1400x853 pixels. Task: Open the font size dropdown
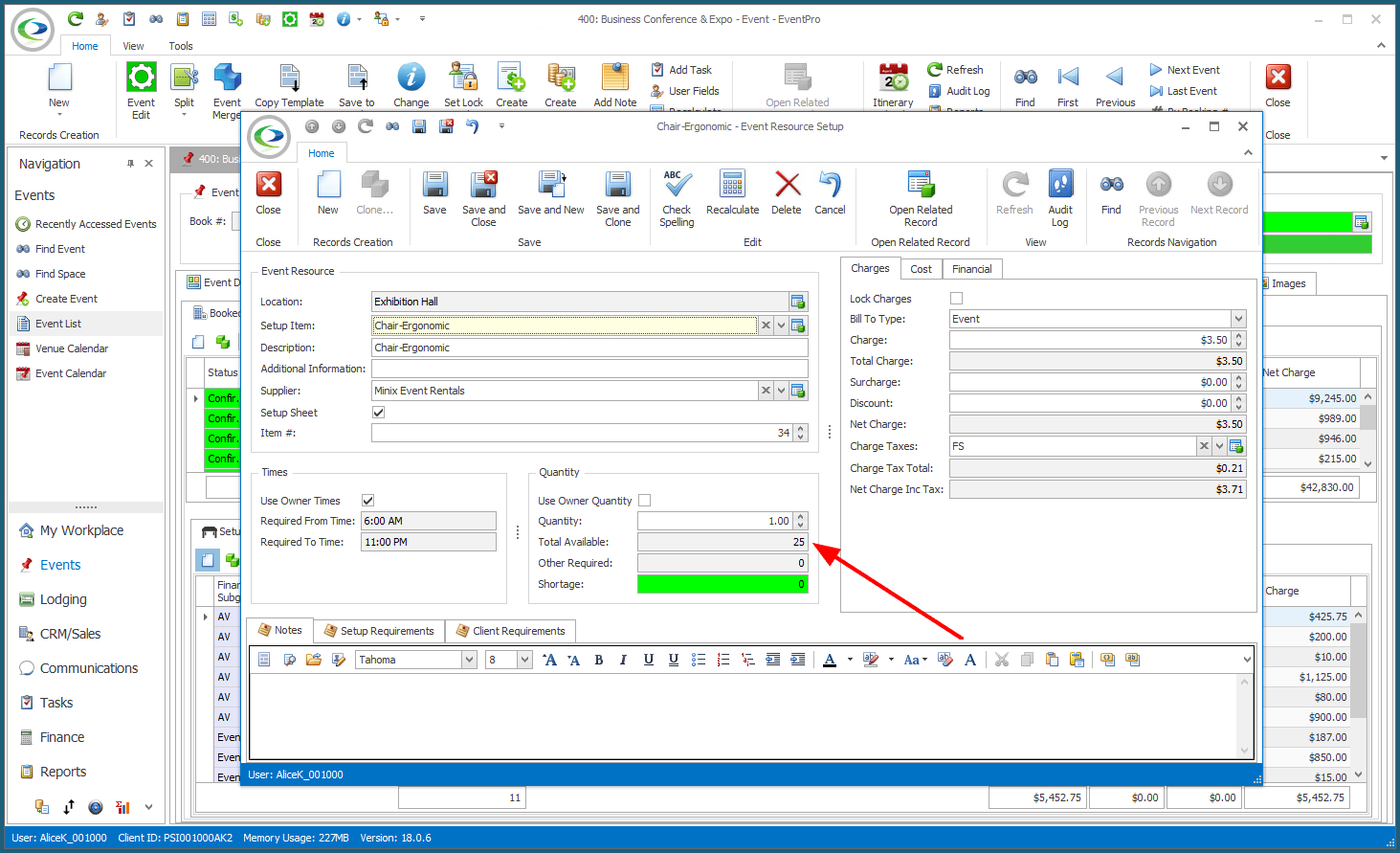click(x=524, y=660)
